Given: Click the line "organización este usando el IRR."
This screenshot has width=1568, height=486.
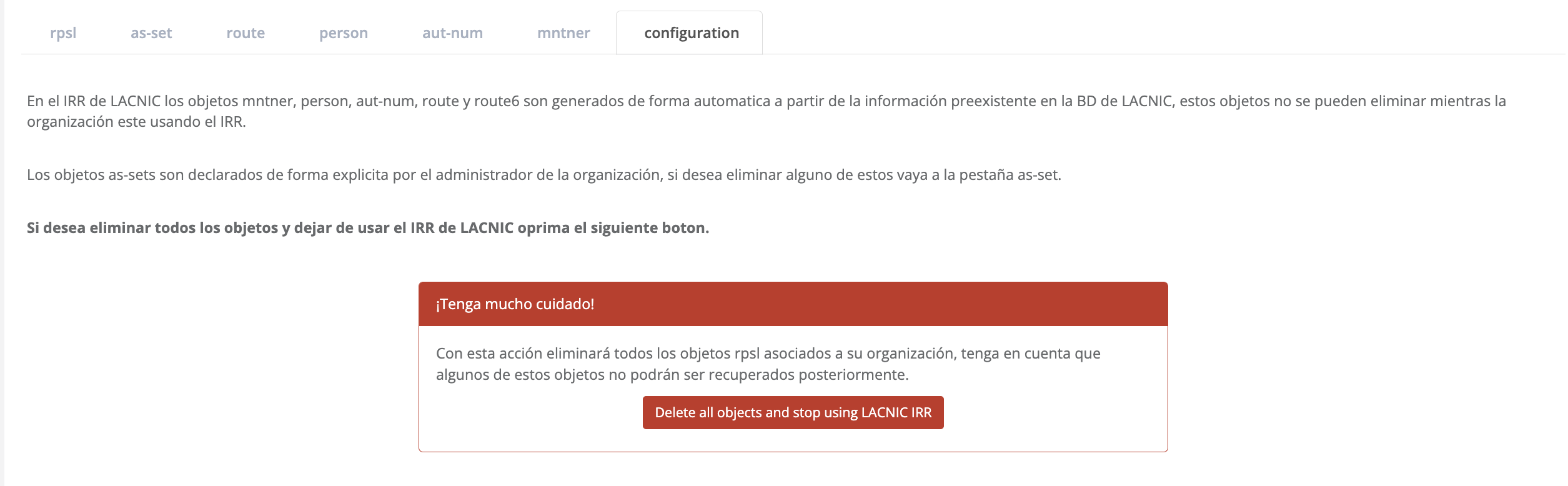Looking at the screenshot, I should click(136, 122).
